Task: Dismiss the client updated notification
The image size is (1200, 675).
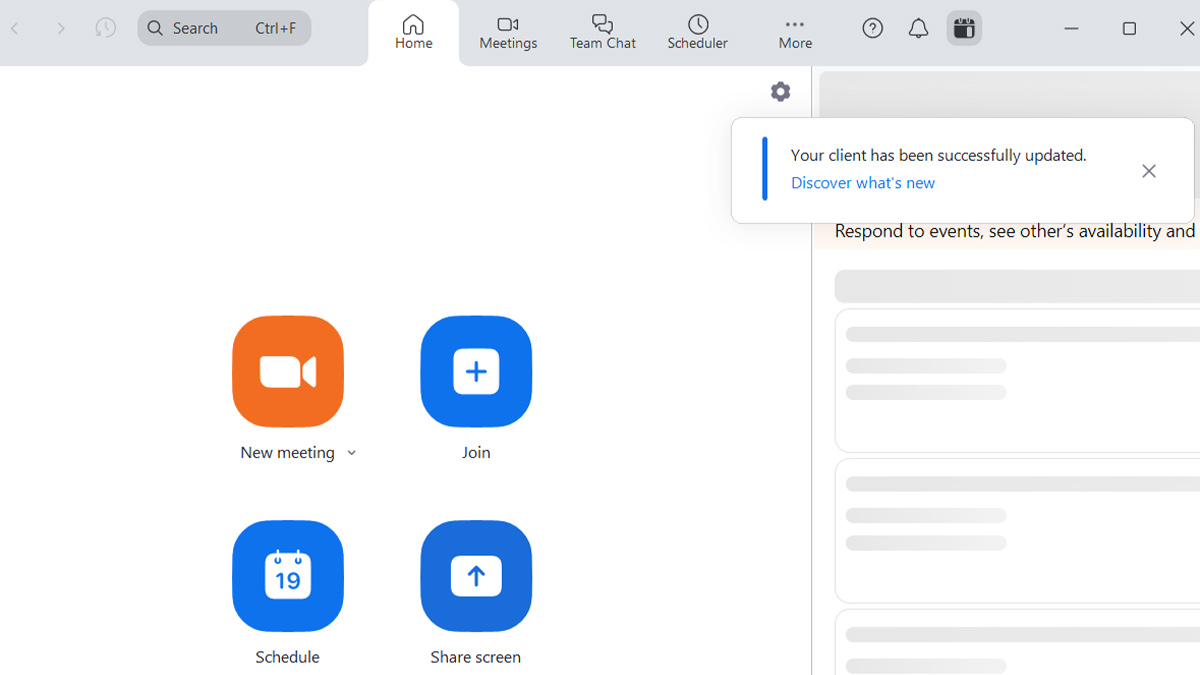Action: coord(1149,171)
